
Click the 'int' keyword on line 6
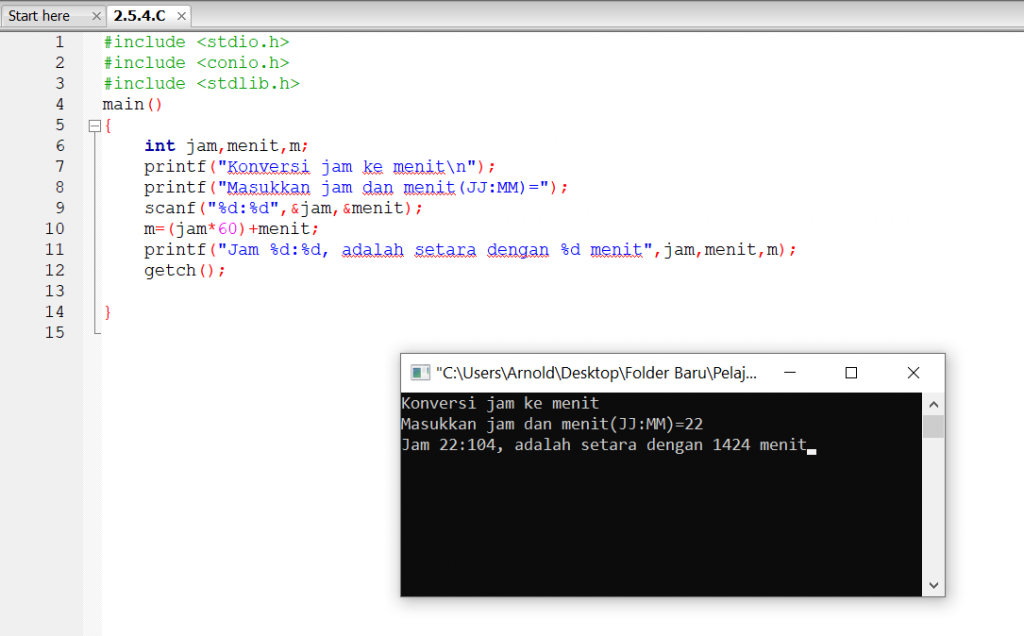pos(160,146)
